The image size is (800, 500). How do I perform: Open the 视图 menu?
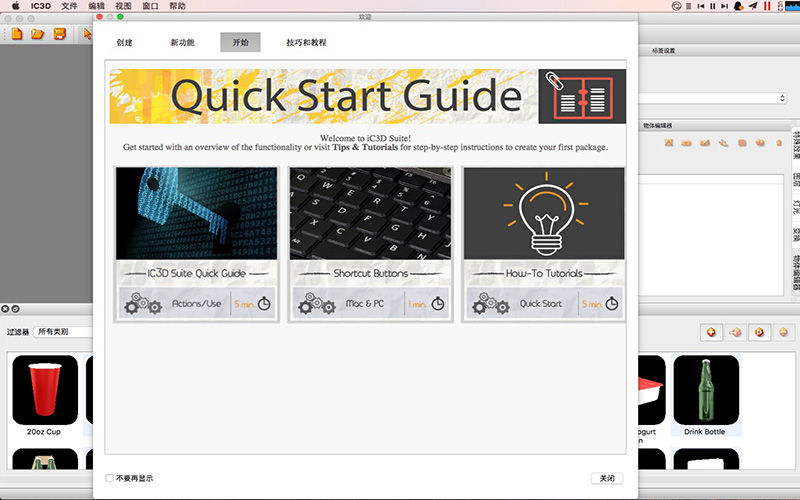tap(123, 6)
